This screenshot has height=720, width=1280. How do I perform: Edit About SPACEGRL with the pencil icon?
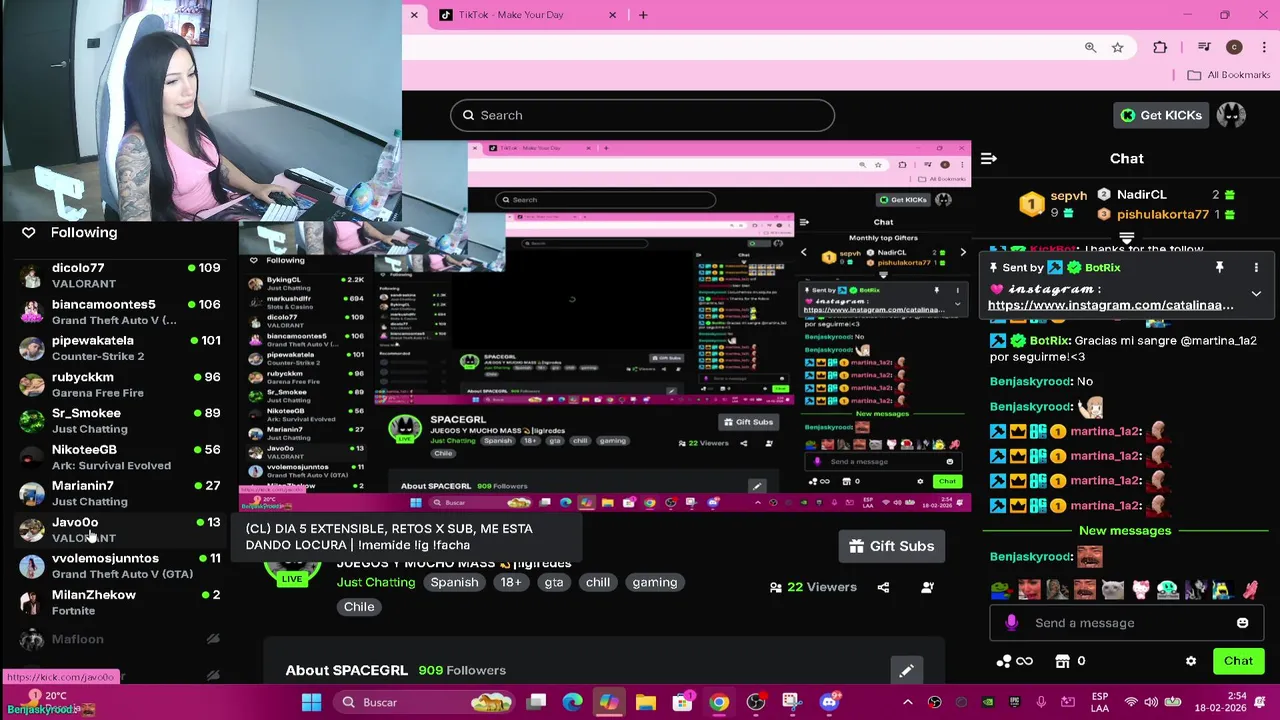pyautogui.click(x=906, y=671)
